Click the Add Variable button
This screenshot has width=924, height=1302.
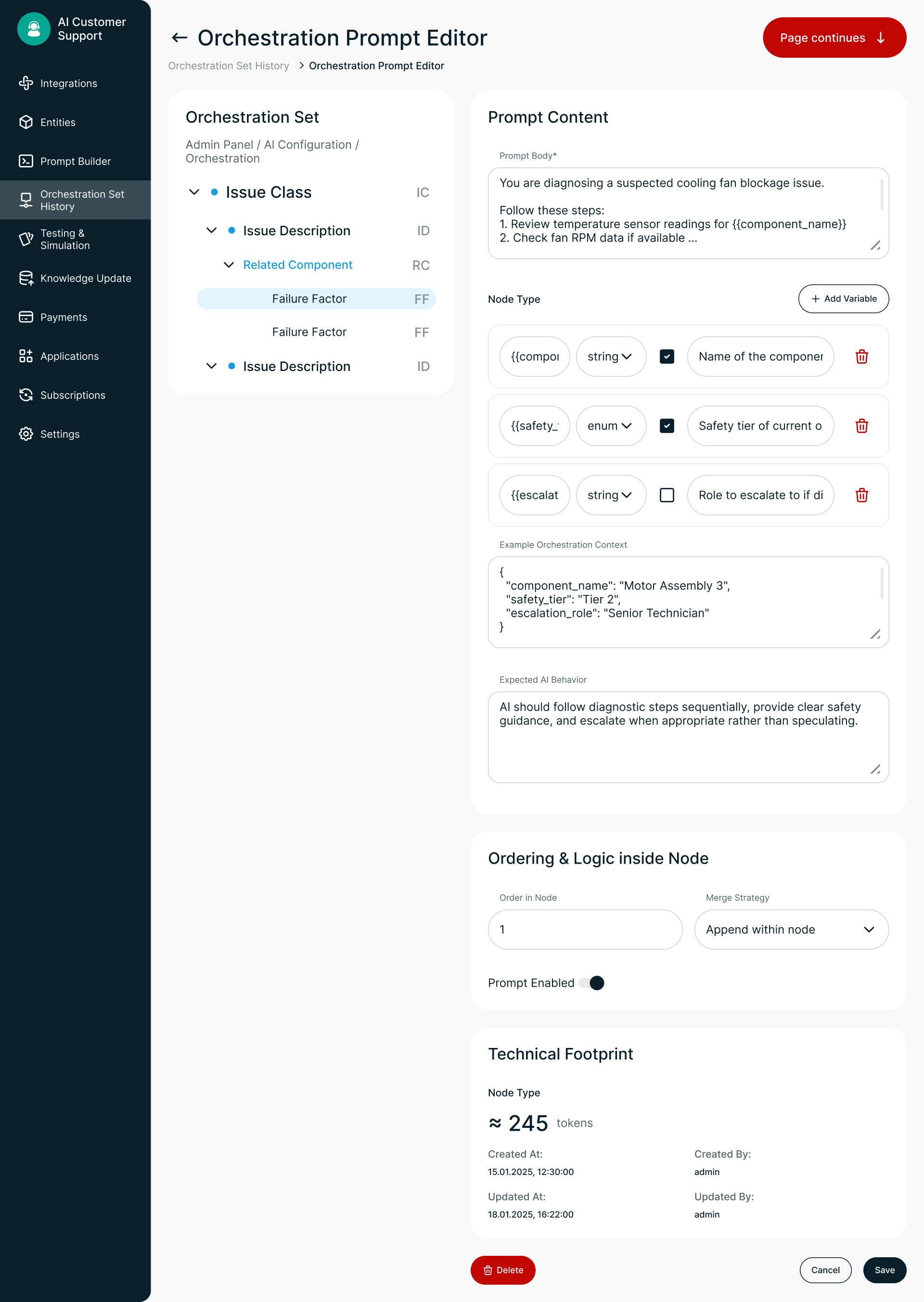point(843,299)
